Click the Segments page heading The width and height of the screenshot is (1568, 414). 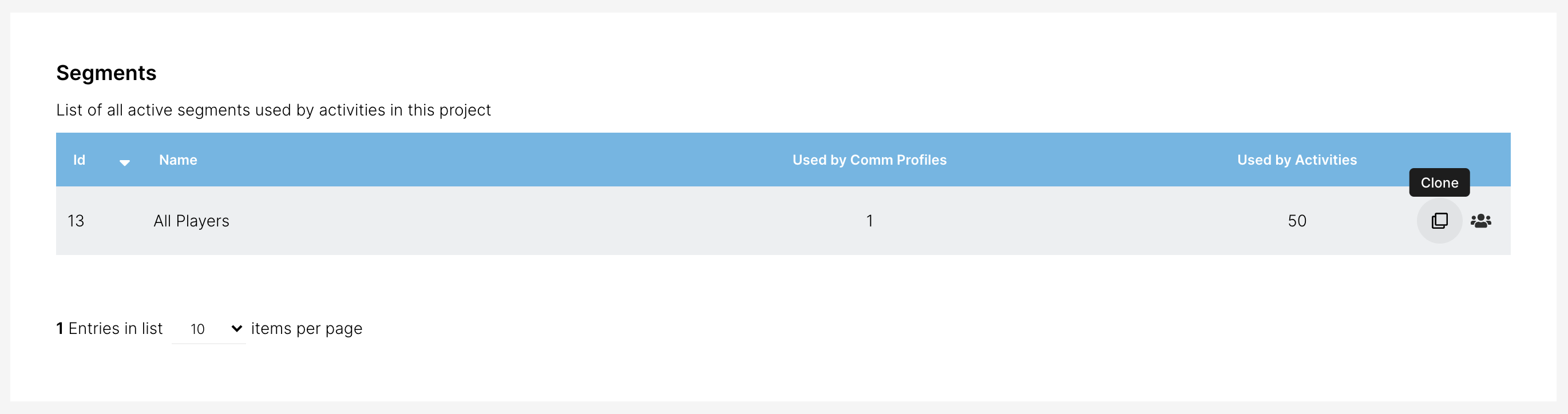(x=106, y=73)
